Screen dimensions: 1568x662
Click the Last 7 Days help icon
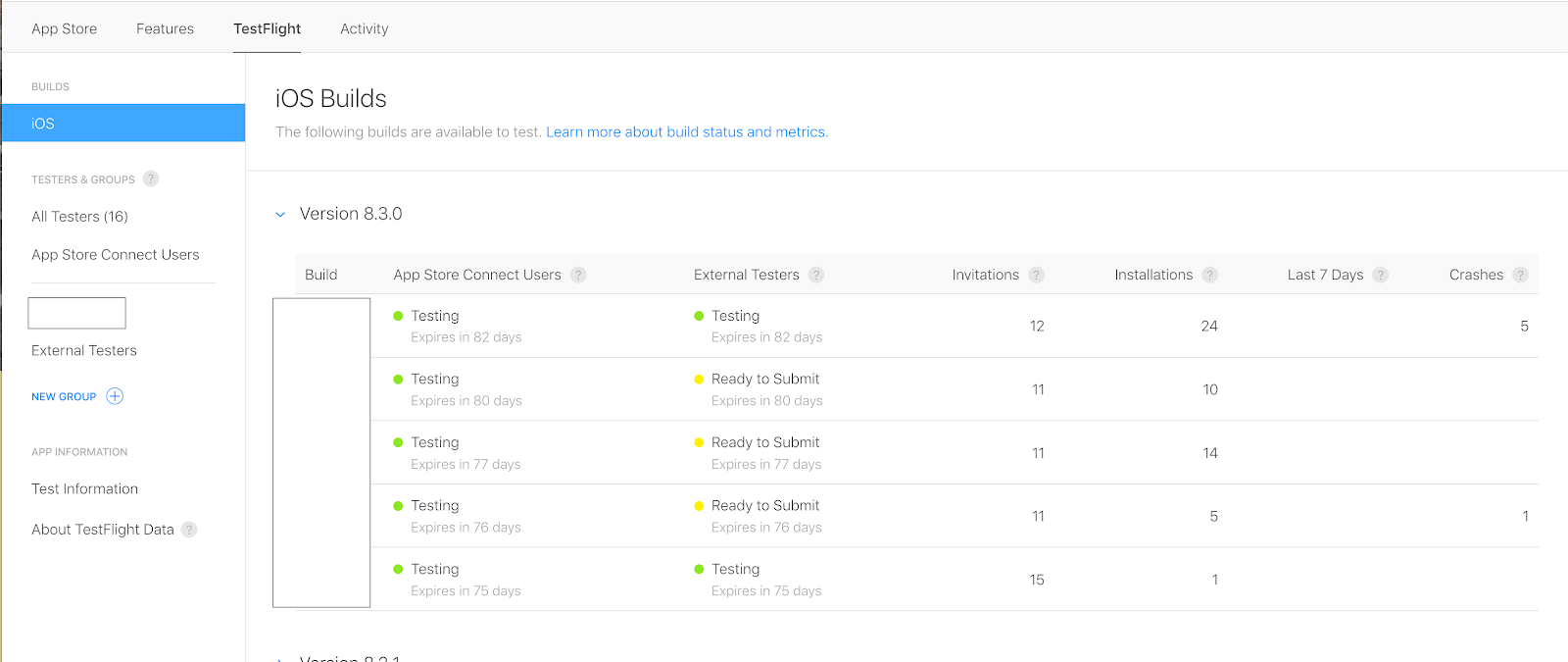pyautogui.click(x=1380, y=275)
